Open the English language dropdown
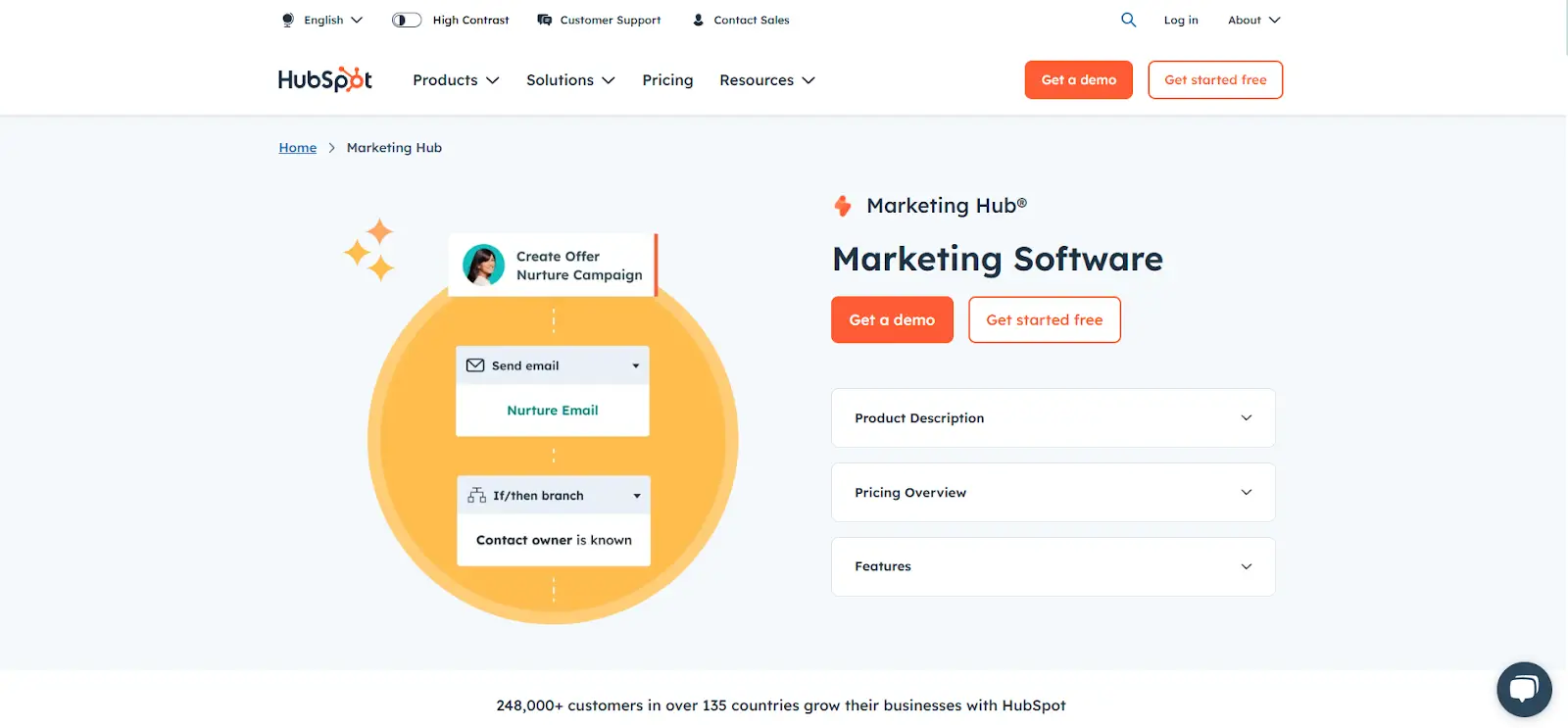 pyautogui.click(x=333, y=20)
